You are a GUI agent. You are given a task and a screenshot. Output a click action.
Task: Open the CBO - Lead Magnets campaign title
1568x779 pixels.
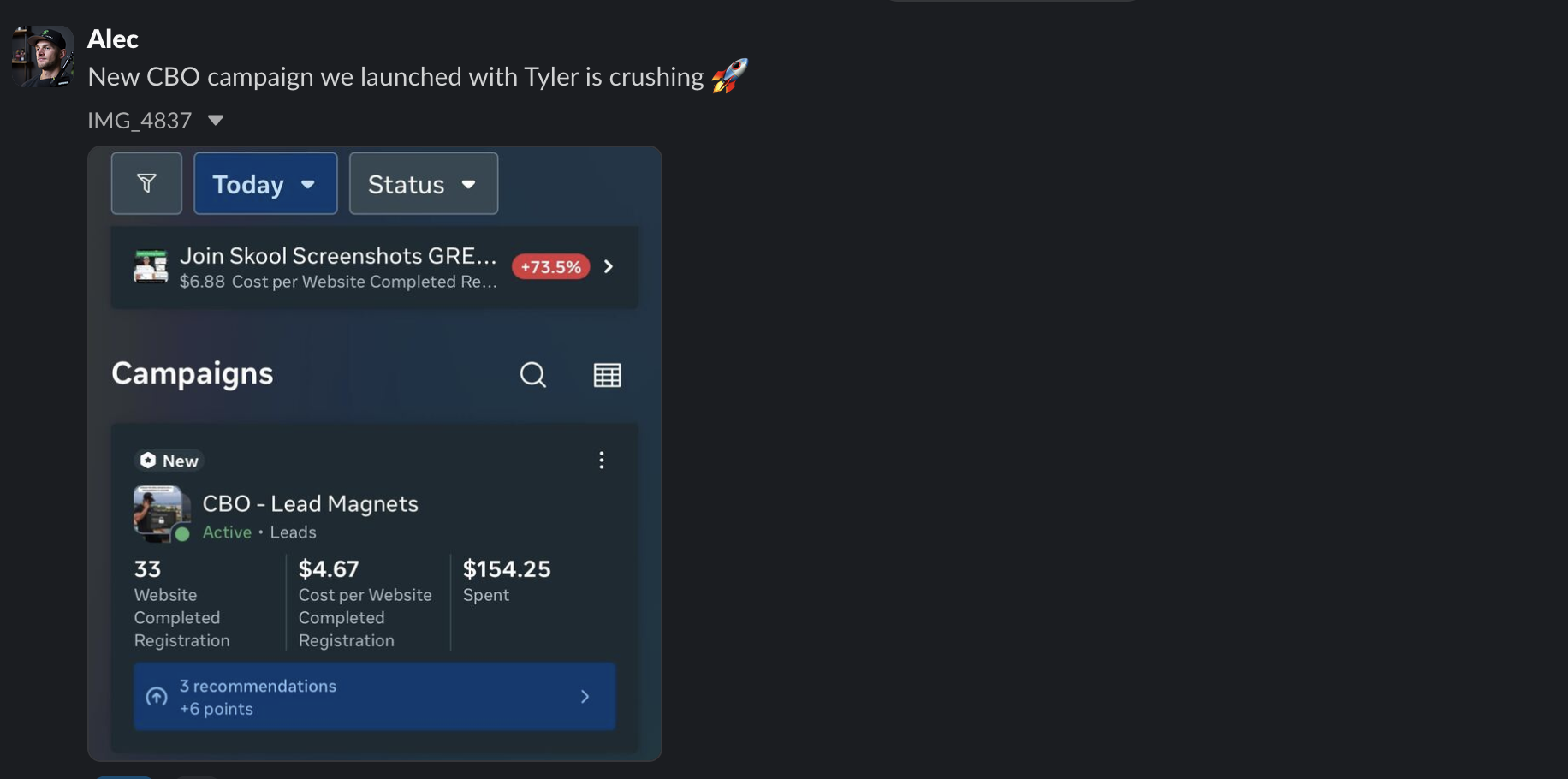click(x=311, y=503)
